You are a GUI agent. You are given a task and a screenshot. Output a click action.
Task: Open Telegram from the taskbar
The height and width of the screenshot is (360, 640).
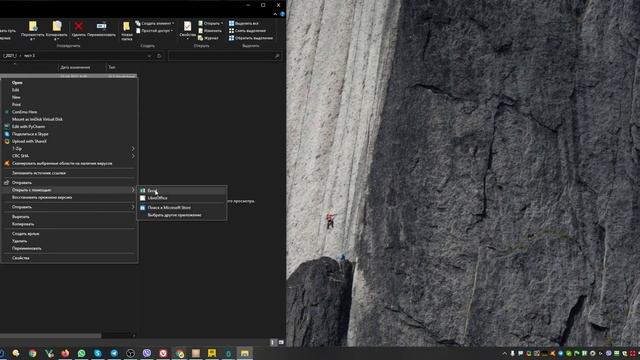(x=114, y=353)
